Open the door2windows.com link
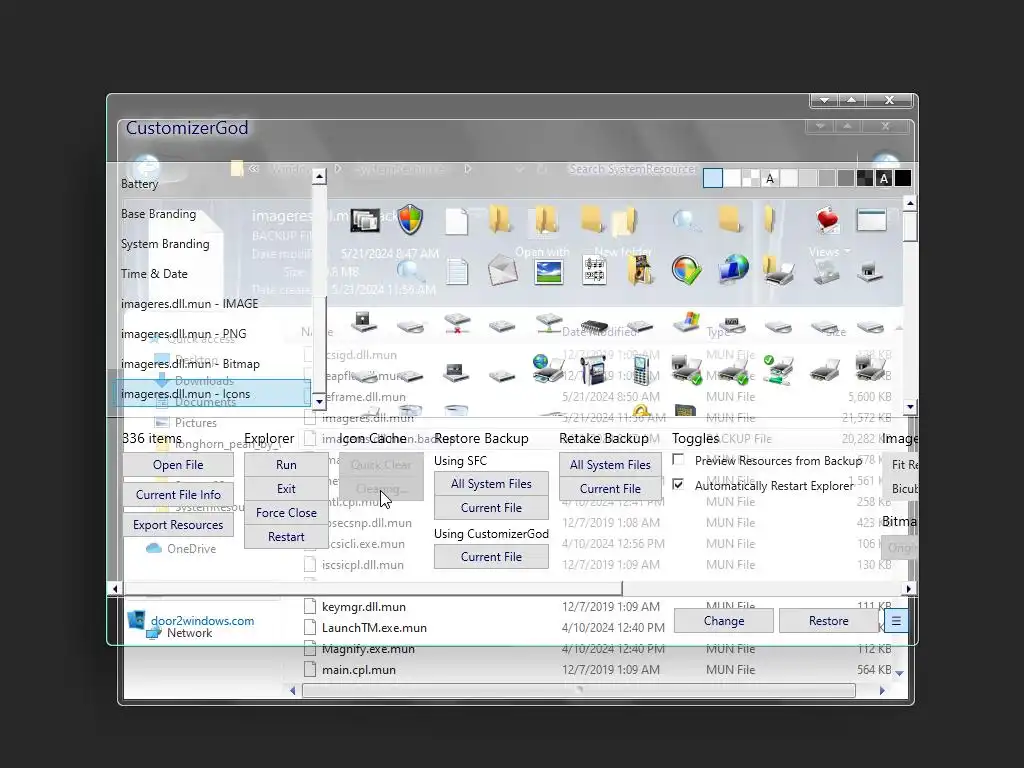This screenshot has height=768, width=1024. click(202, 621)
